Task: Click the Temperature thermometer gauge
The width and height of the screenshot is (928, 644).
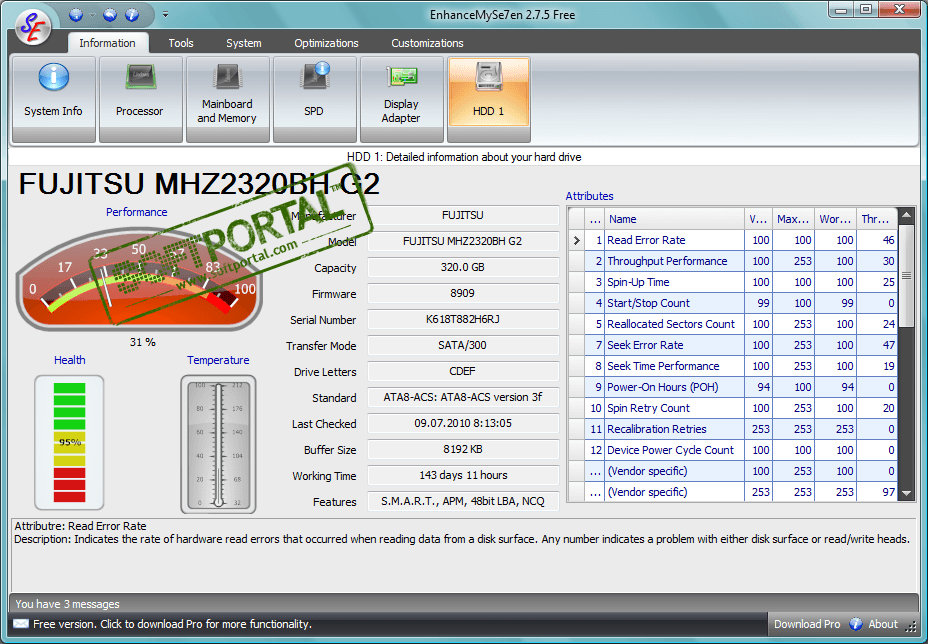Action: point(218,444)
